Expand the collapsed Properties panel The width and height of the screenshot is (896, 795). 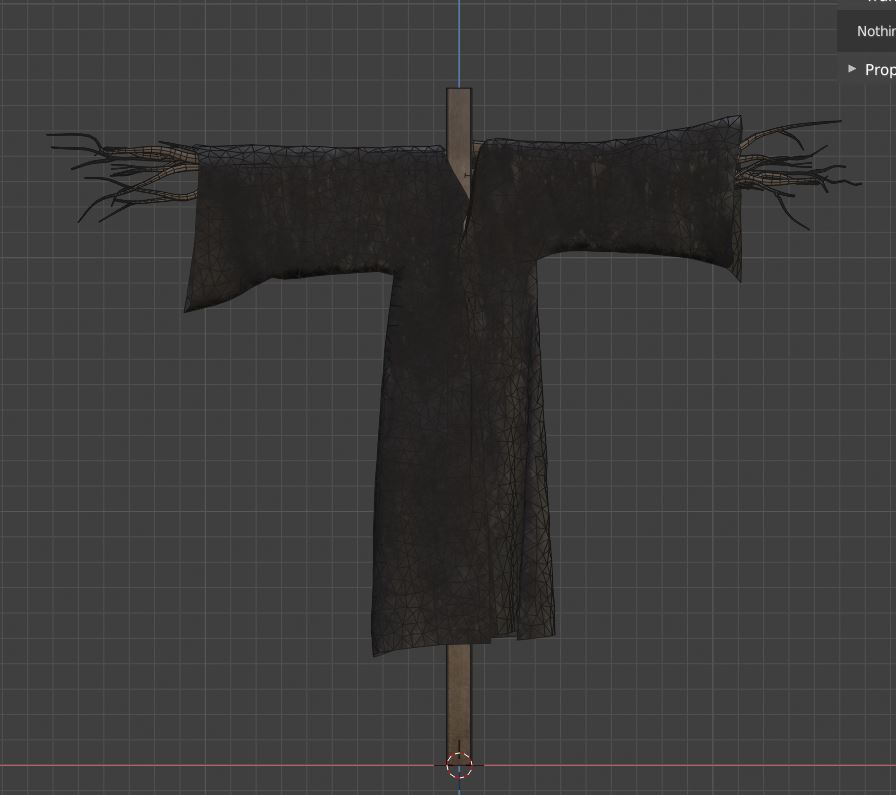click(x=853, y=69)
